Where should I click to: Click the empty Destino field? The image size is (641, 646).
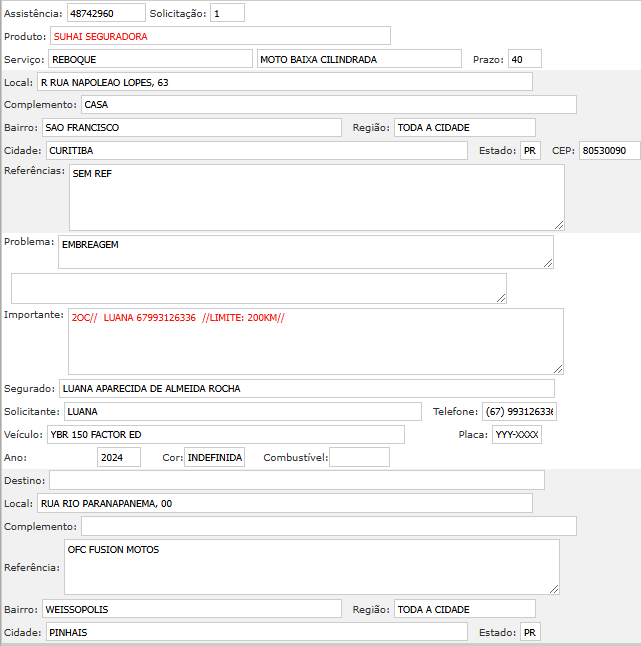pos(297,480)
